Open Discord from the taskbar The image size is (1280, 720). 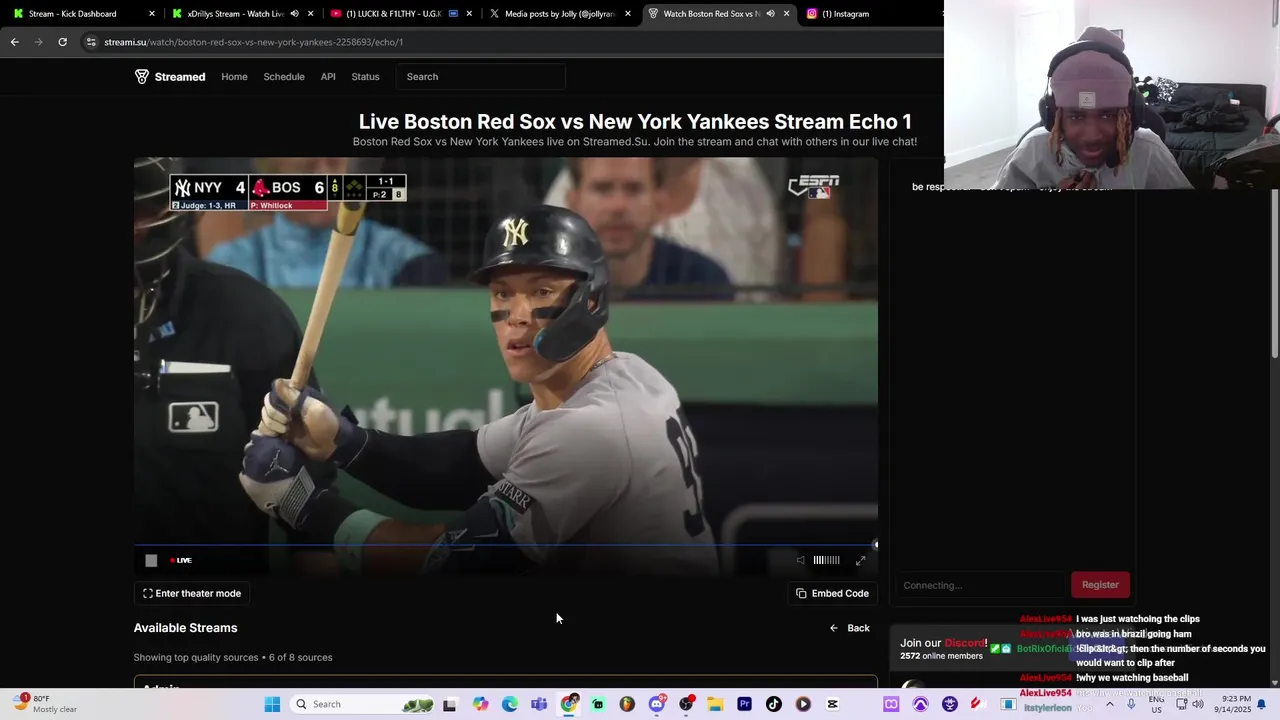[x=657, y=704]
